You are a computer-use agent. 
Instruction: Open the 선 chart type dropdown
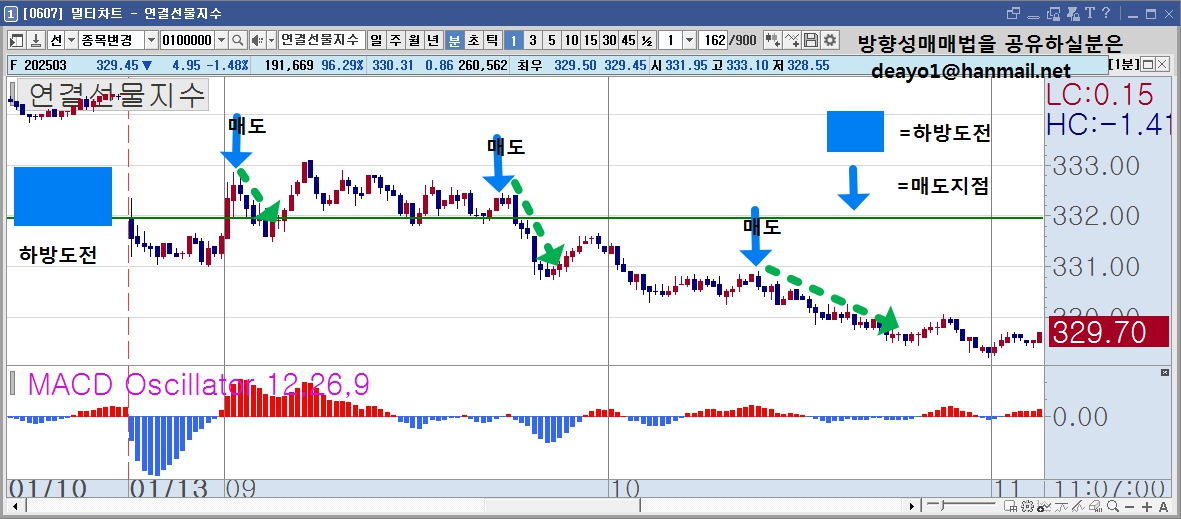coord(71,40)
